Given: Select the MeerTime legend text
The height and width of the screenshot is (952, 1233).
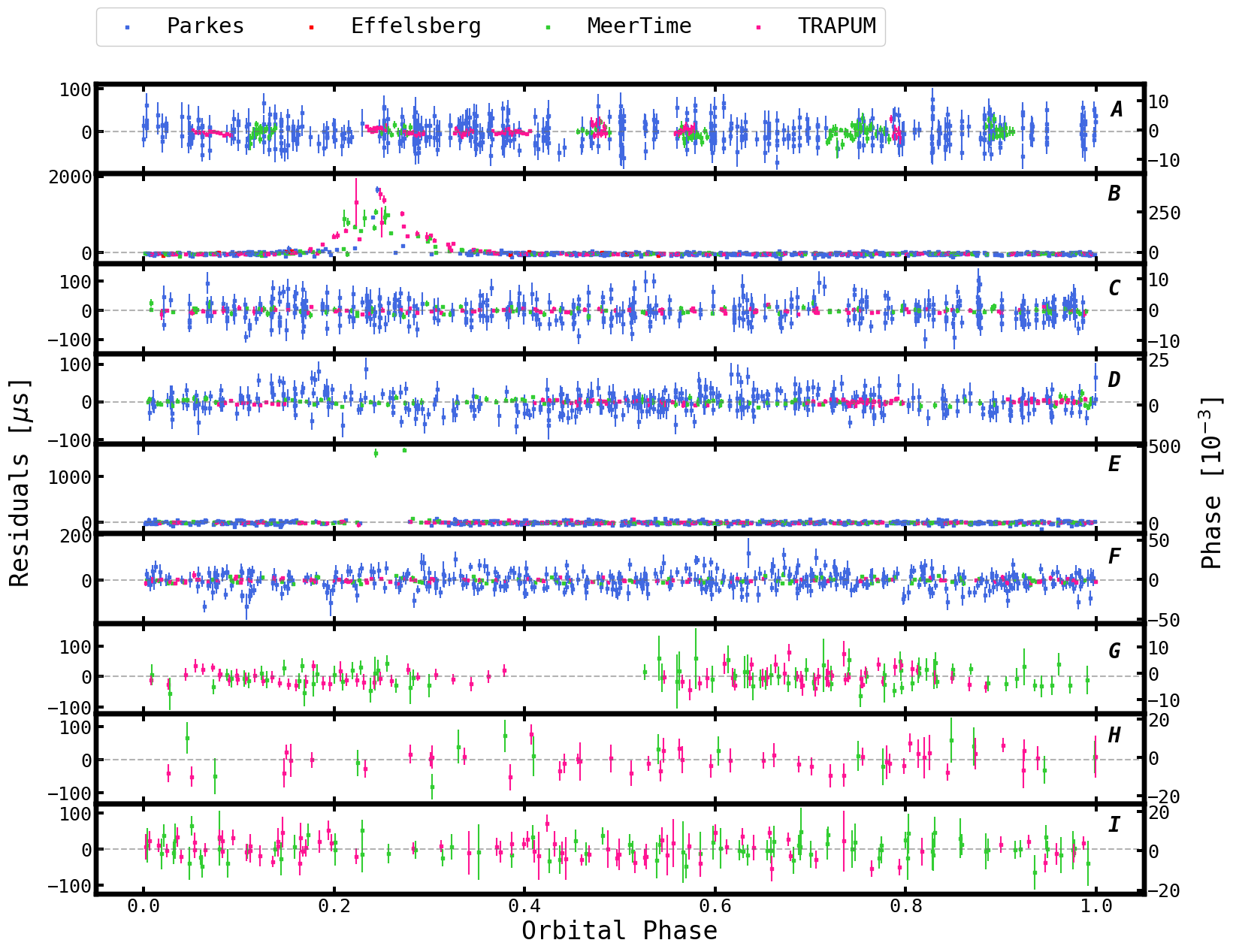Looking at the screenshot, I should (639, 26).
